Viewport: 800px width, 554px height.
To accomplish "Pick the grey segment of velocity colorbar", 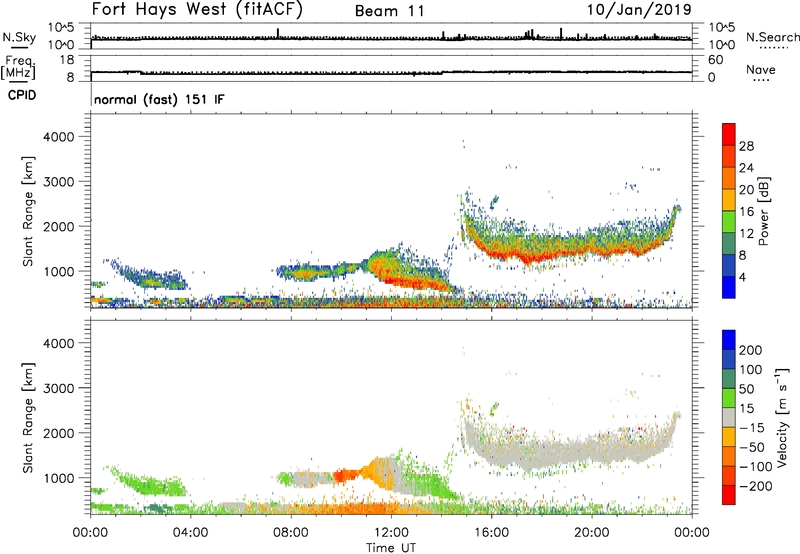I will [x=729, y=417].
